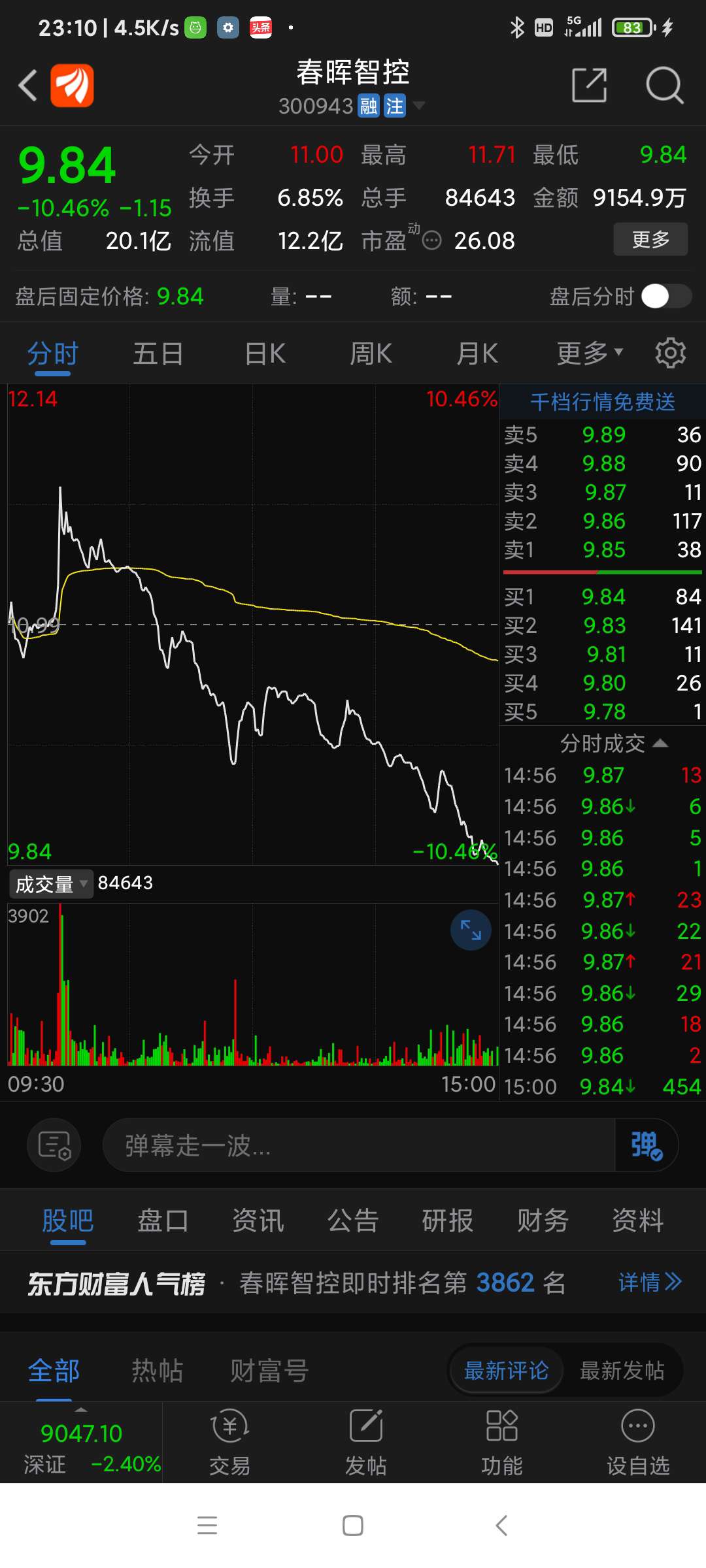Tap 15:00 9.84 trade row
Viewport: 706px width, 1568px height.
click(x=603, y=1086)
